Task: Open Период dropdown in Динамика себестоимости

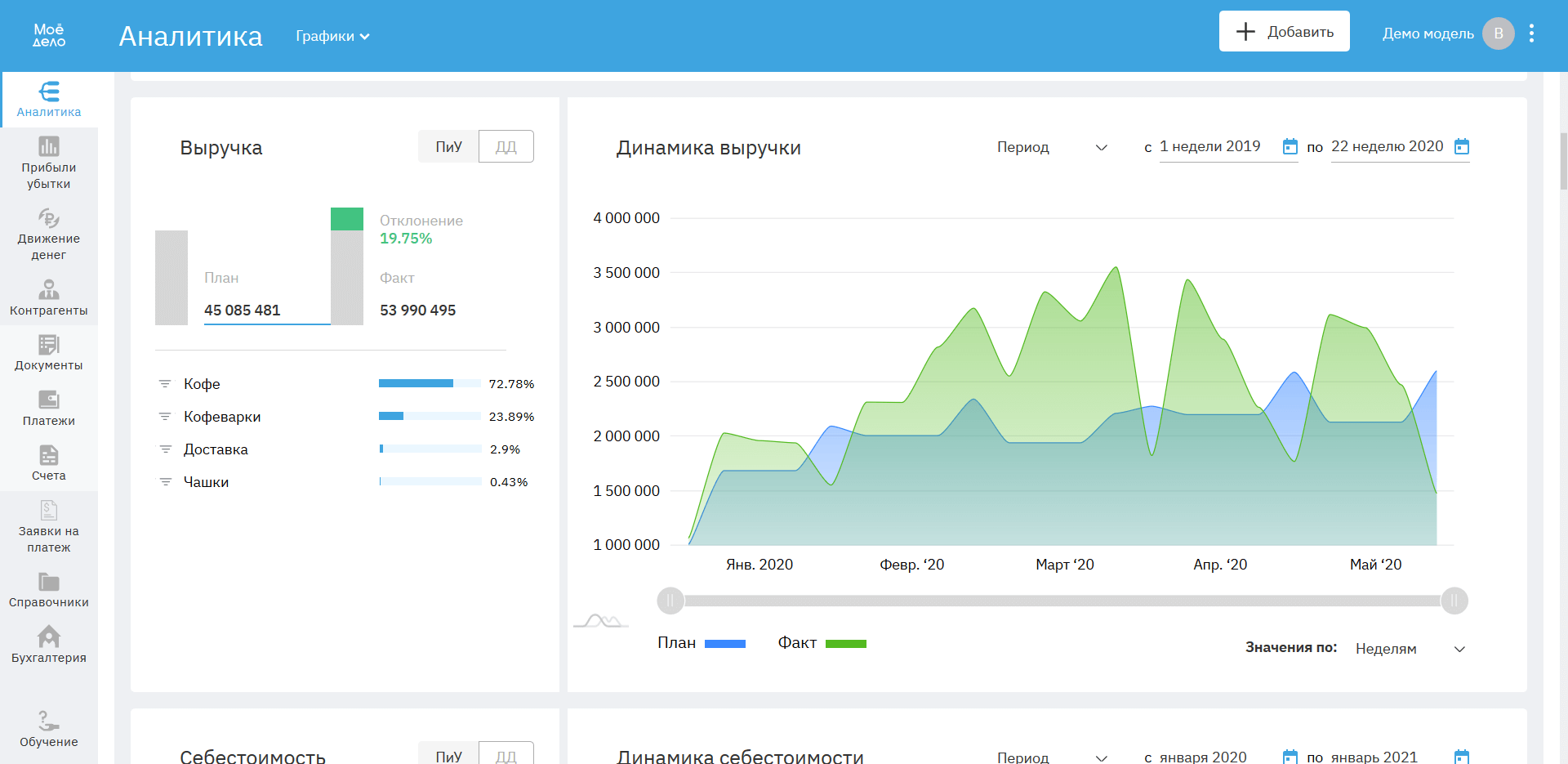Action: (x=1053, y=757)
